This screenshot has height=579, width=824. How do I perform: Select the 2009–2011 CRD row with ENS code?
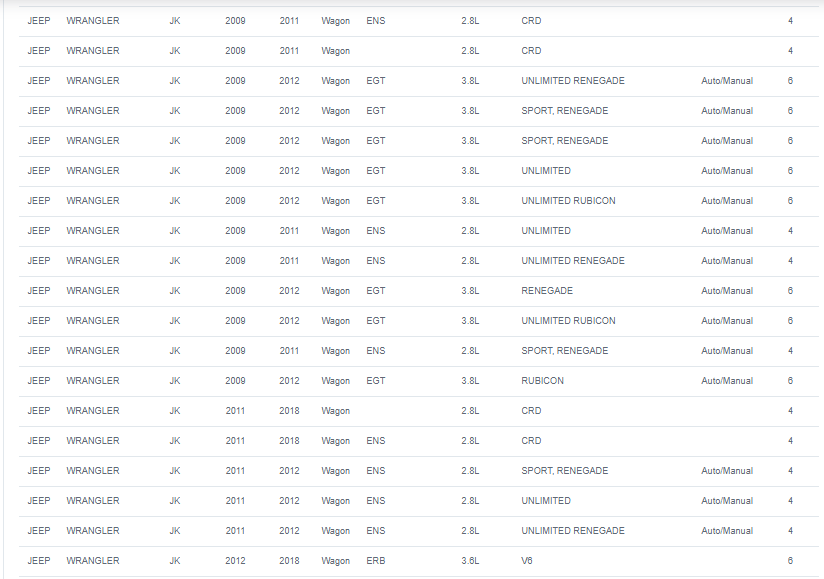tap(418, 21)
